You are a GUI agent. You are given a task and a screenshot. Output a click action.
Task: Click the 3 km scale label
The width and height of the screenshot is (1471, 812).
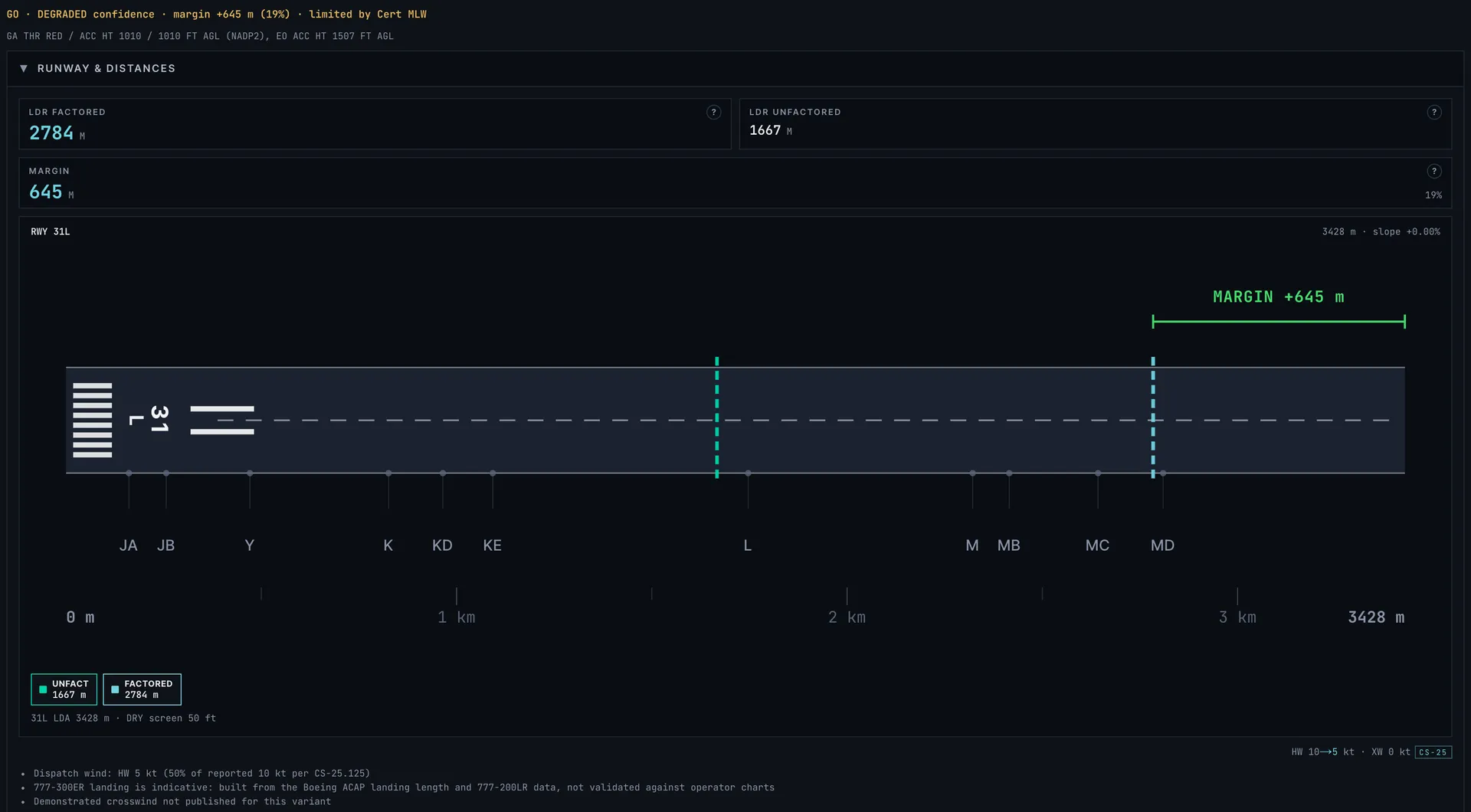(x=1238, y=617)
